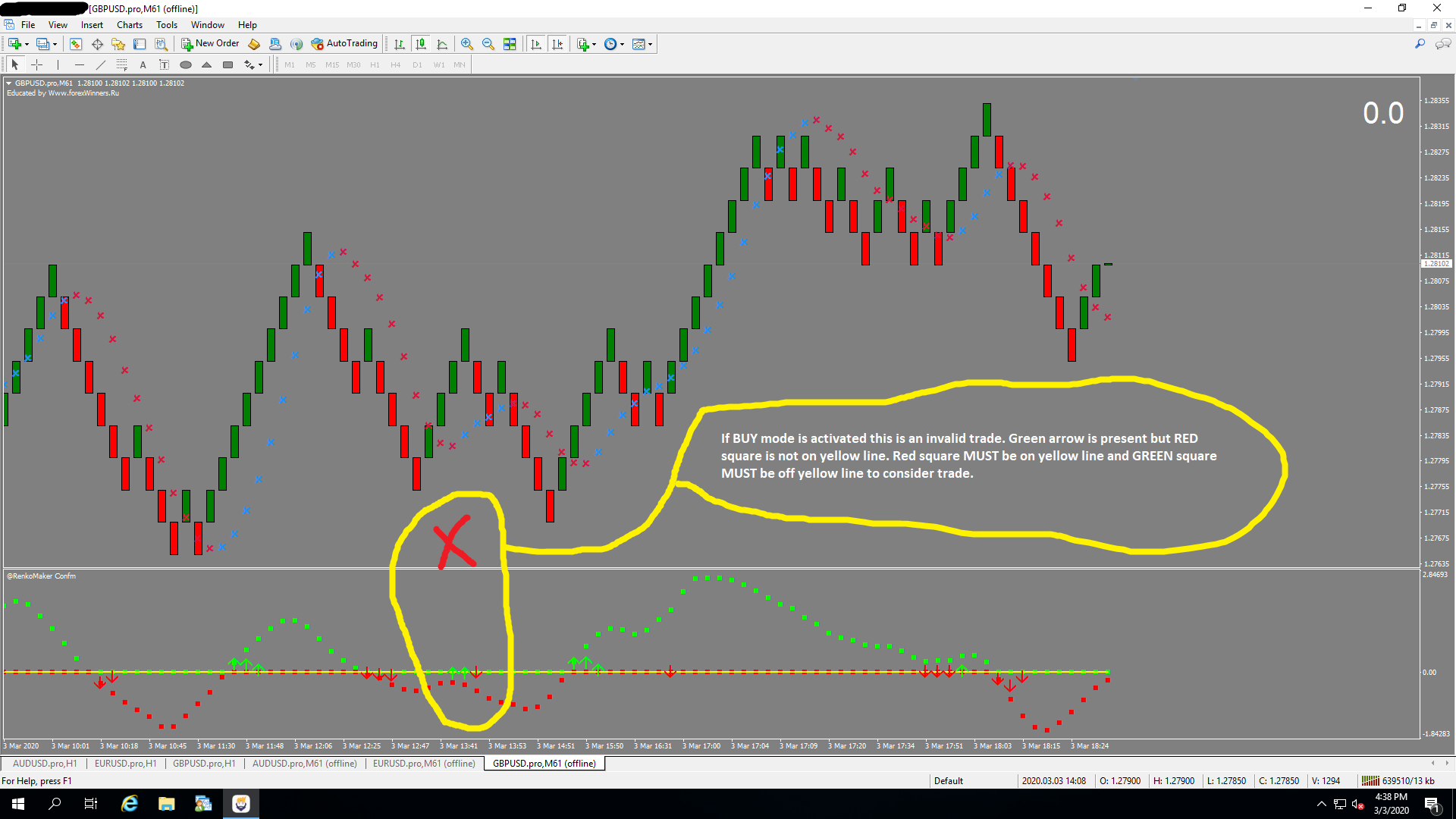Screen dimensions: 1456x819
Task: Select the M15 timeframe button
Action: pos(332,64)
